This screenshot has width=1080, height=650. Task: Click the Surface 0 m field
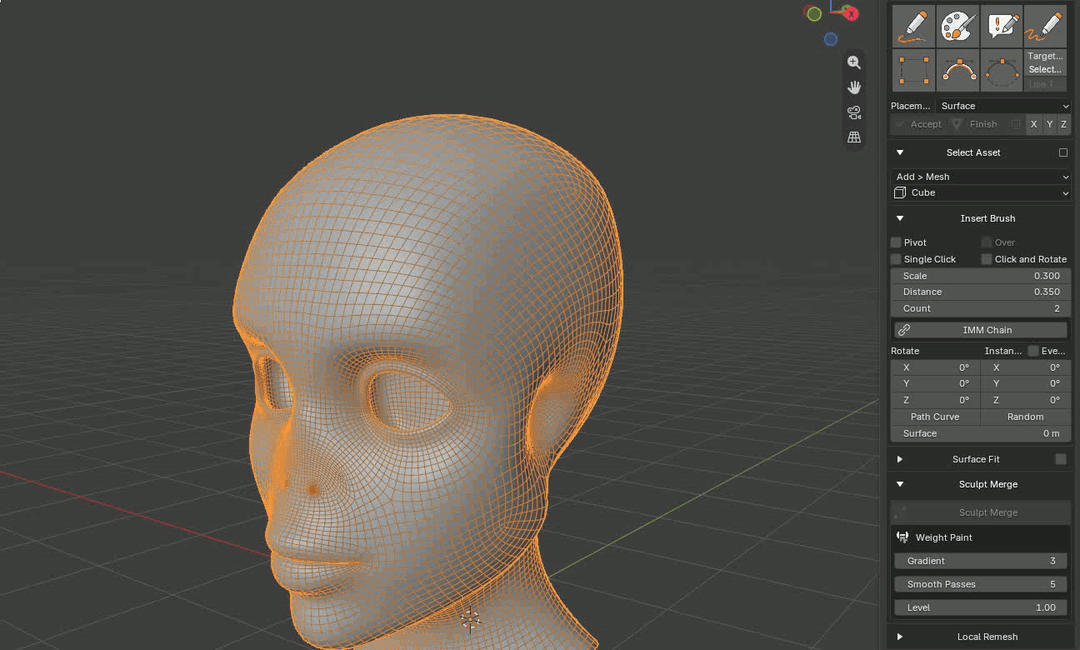pyautogui.click(x=981, y=433)
